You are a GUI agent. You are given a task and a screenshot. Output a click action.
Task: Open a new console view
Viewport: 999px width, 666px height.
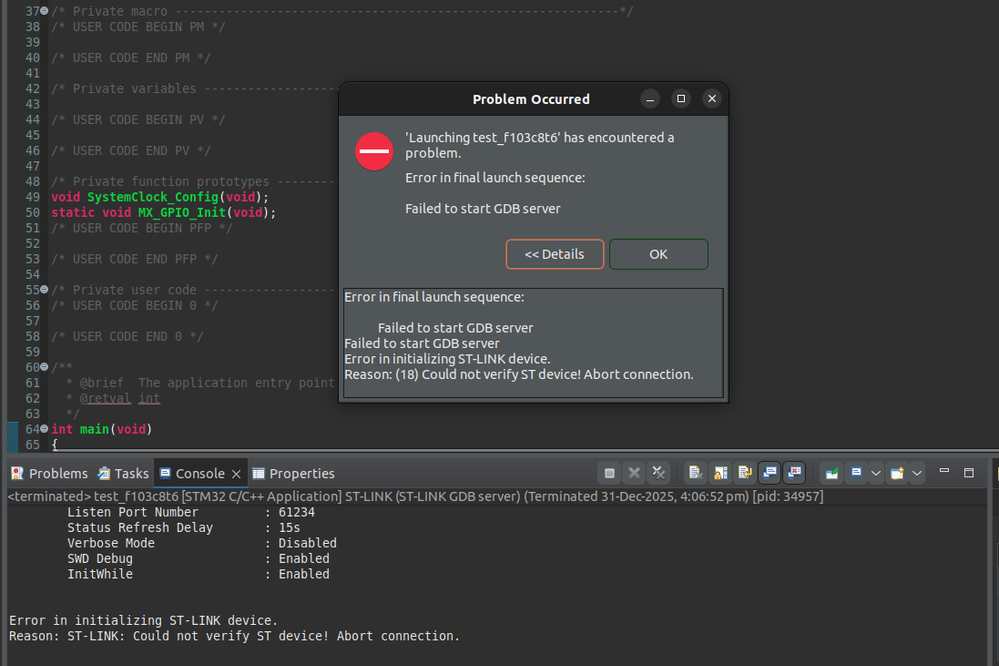tap(897, 473)
